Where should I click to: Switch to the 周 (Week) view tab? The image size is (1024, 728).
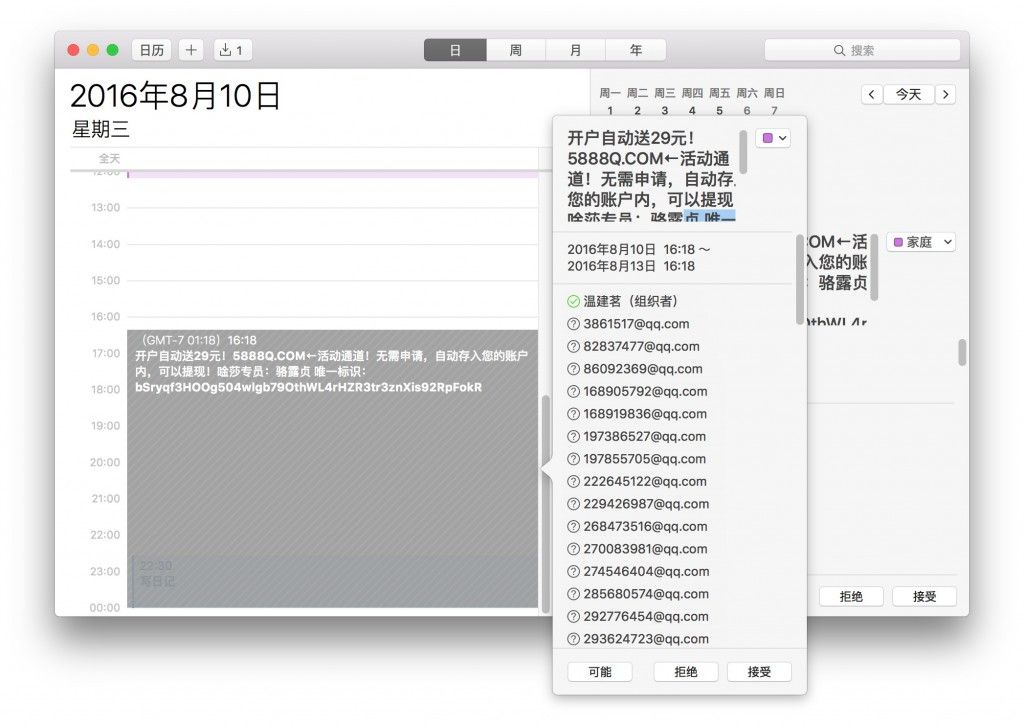(515, 49)
